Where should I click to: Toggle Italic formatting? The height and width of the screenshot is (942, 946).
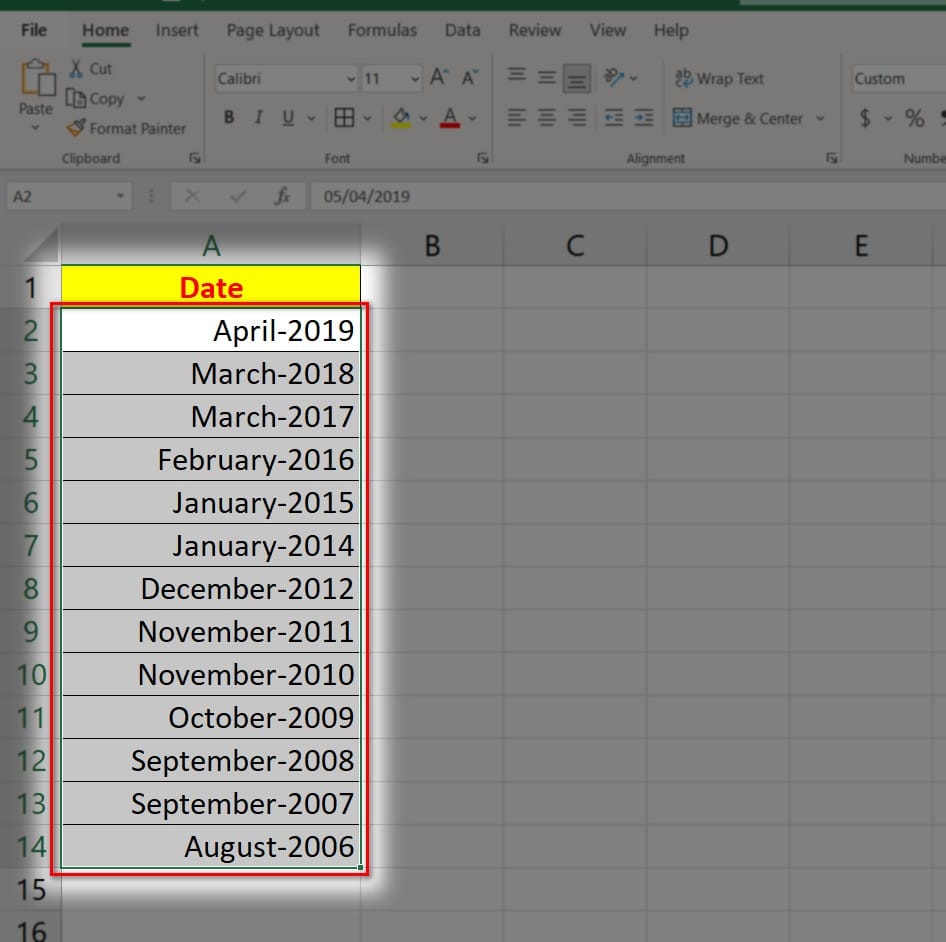tap(258, 118)
